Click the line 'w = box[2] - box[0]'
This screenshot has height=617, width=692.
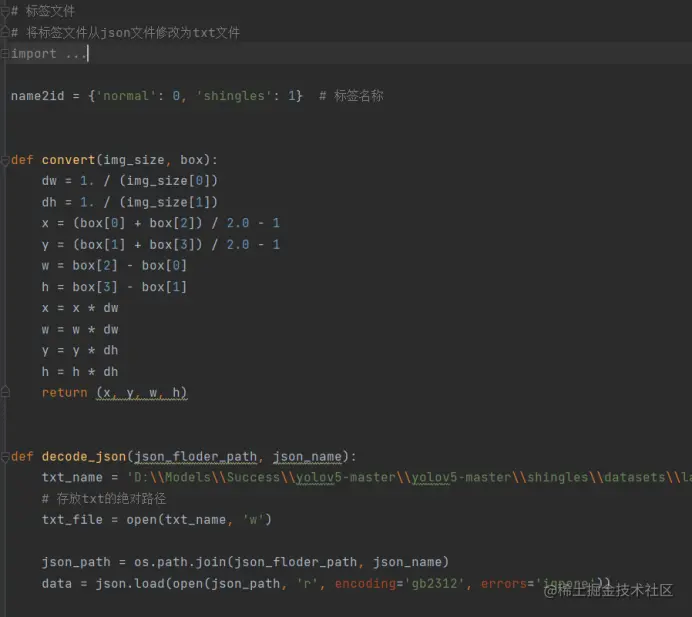point(114,265)
